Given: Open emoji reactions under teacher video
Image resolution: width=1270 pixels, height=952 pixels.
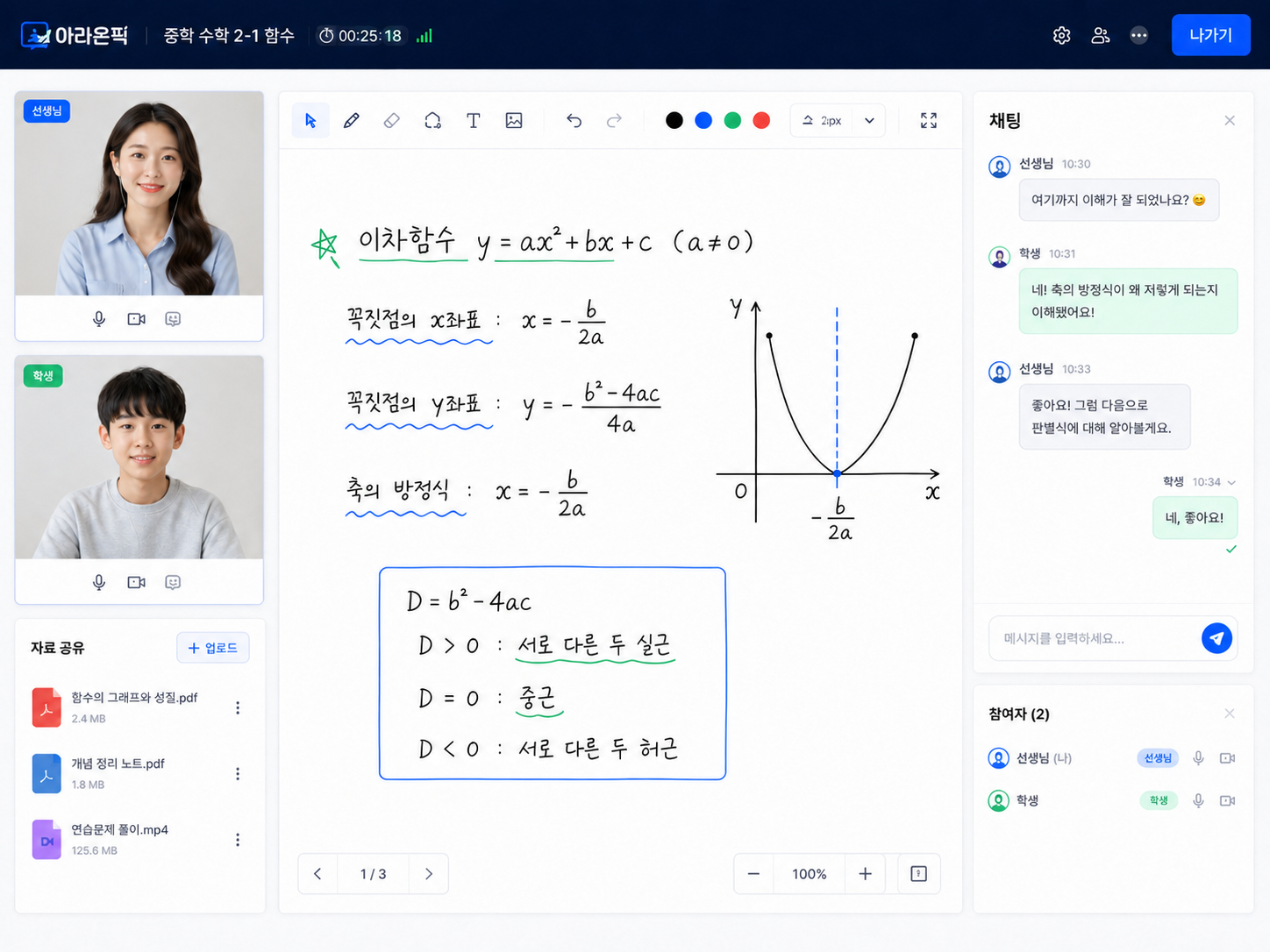Looking at the screenshot, I should point(173,319).
